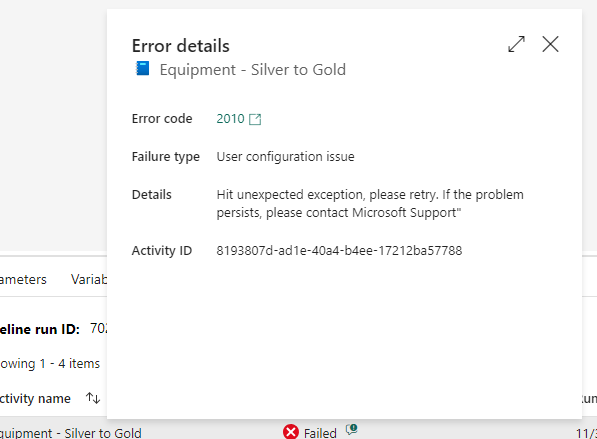Click the Failure type label

(166, 156)
